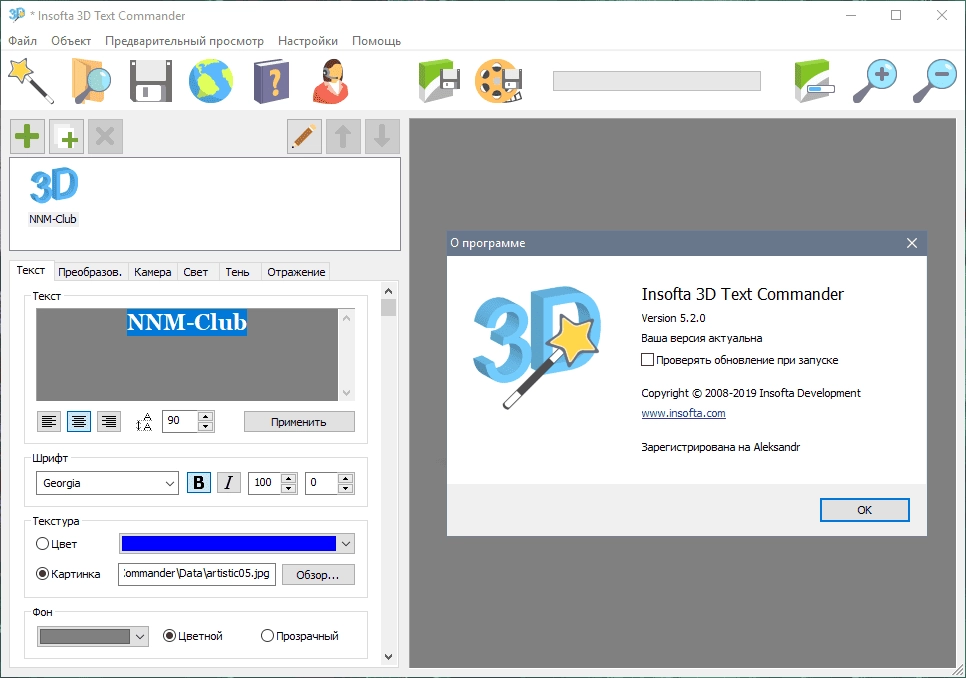The width and height of the screenshot is (966, 678).
Task: Switch to the Преобразов. tab
Action: pyautogui.click(x=90, y=272)
